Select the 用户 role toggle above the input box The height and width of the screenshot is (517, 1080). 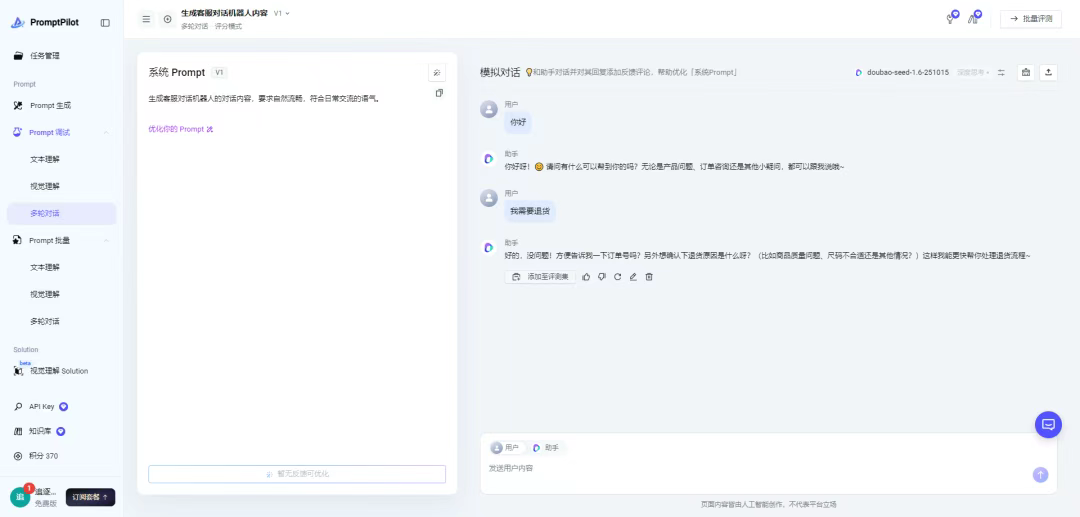pyautogui.click(x=506, y=447)
